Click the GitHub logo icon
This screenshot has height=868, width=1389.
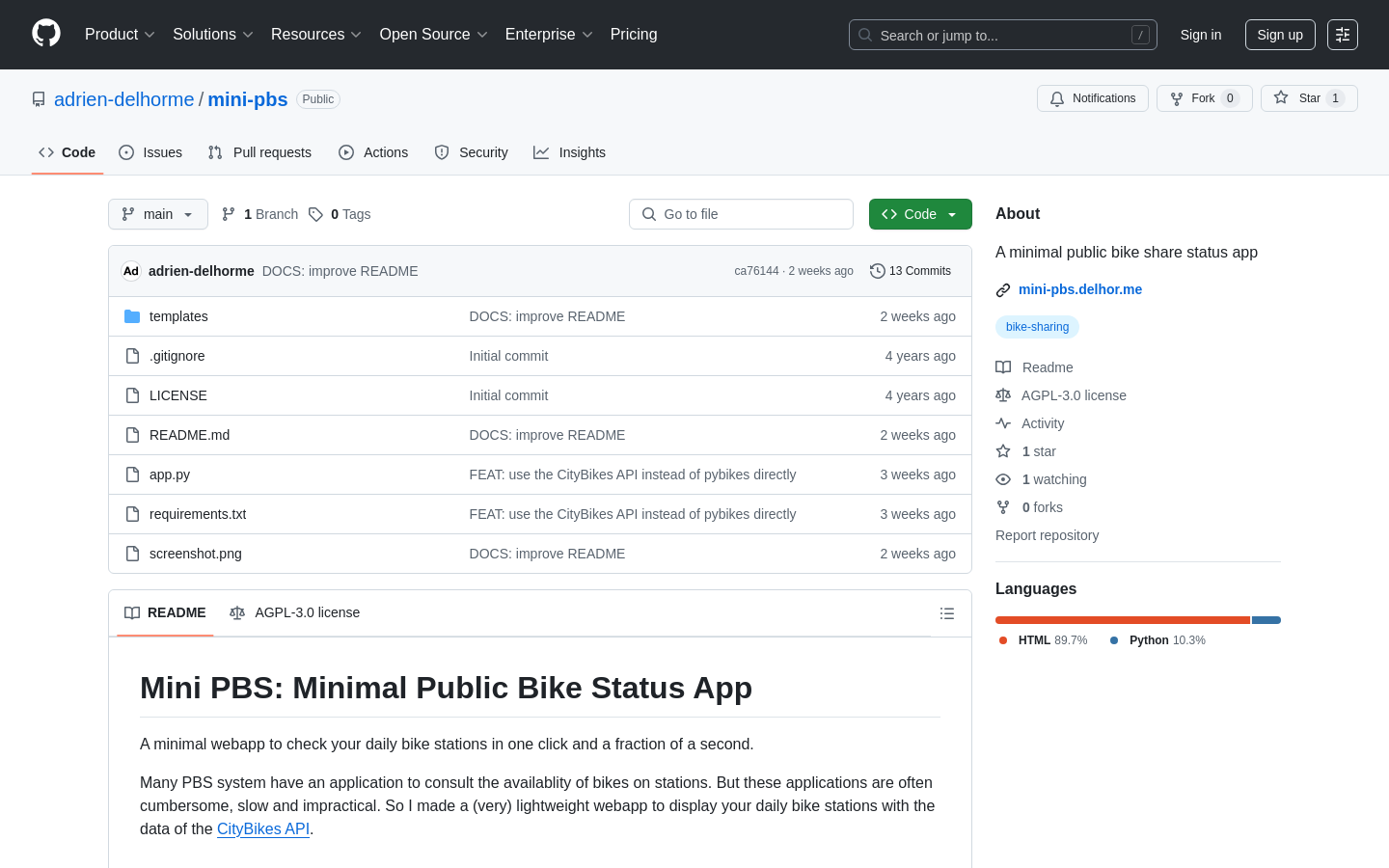pyautogui.click(x=46, y=34)
